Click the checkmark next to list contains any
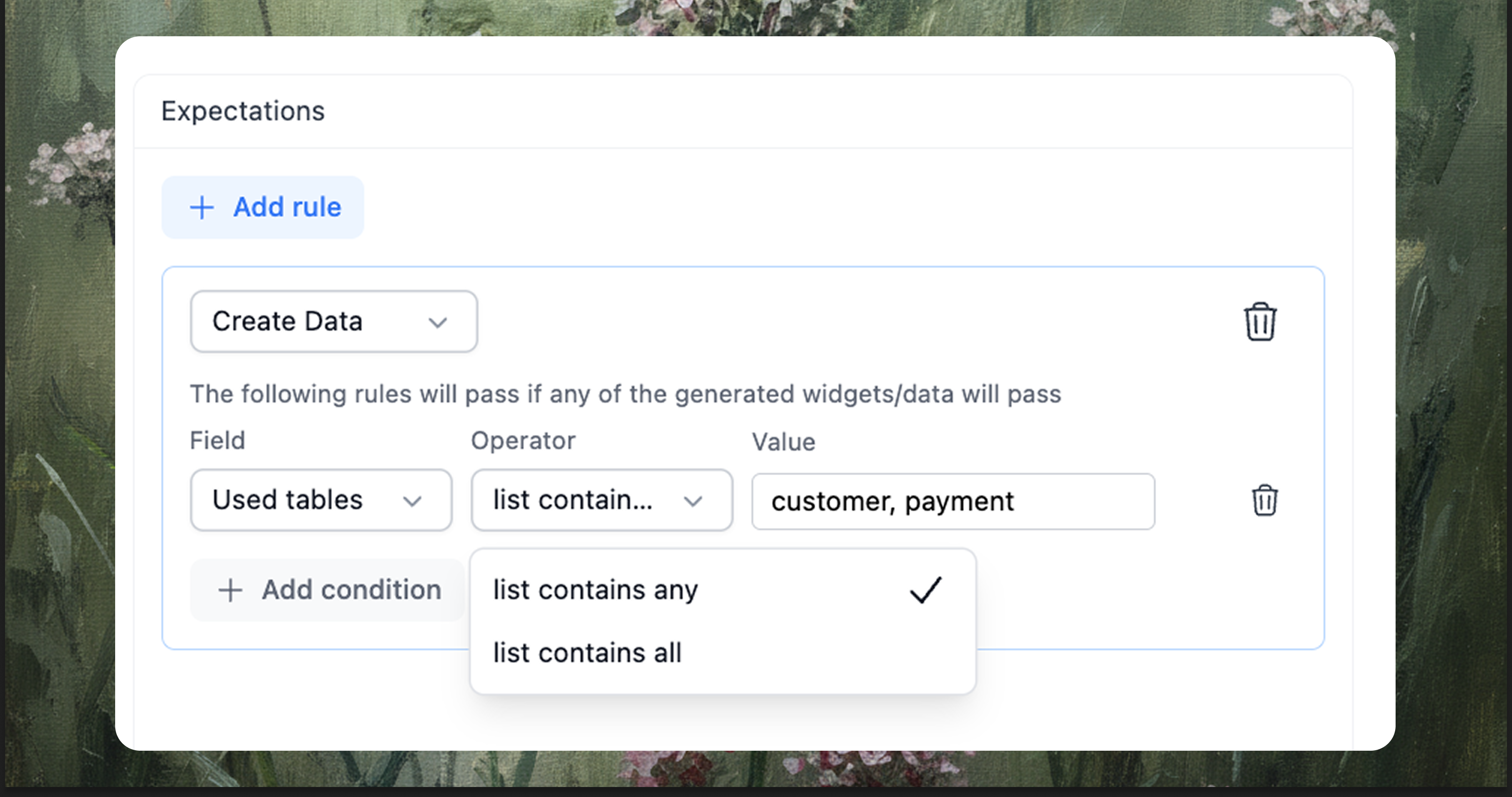This screenshot has width=1512, height=797. tap(926, 590)
